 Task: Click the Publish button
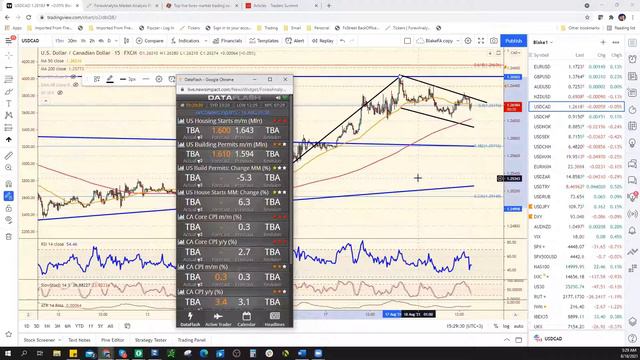513,41
